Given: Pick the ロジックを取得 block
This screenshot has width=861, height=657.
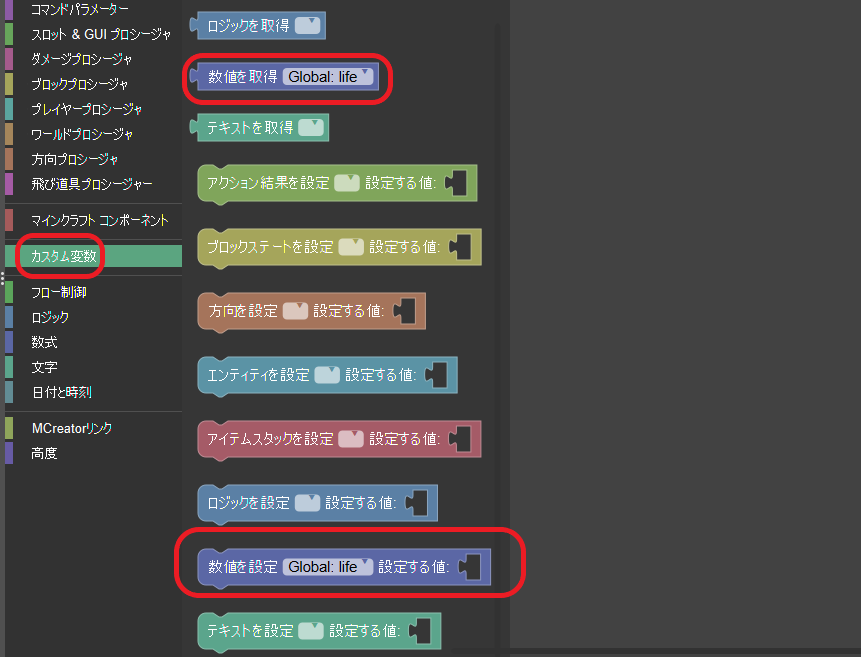Looking at the screenshot, I should point(258,25).
